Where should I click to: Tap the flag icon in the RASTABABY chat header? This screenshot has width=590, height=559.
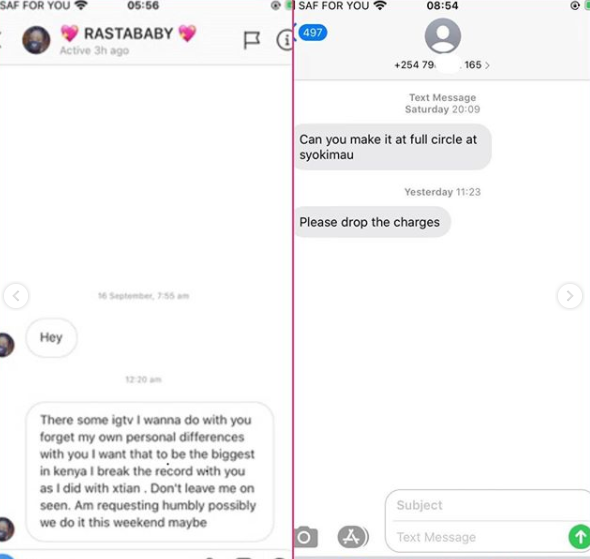pos(252,40)
